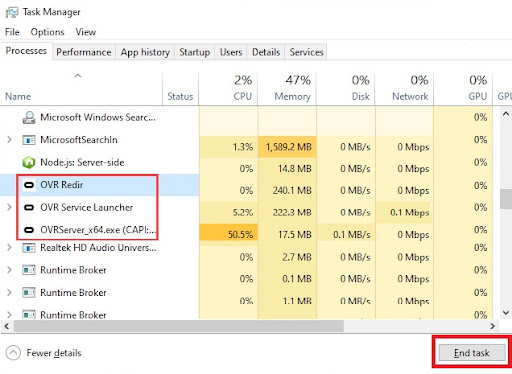
Task: Switch to the App history tab
Action: 145,52
